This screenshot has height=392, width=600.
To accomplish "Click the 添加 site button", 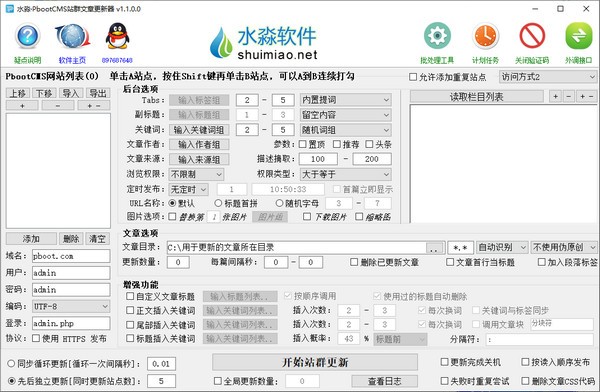I will coord(31,239).
